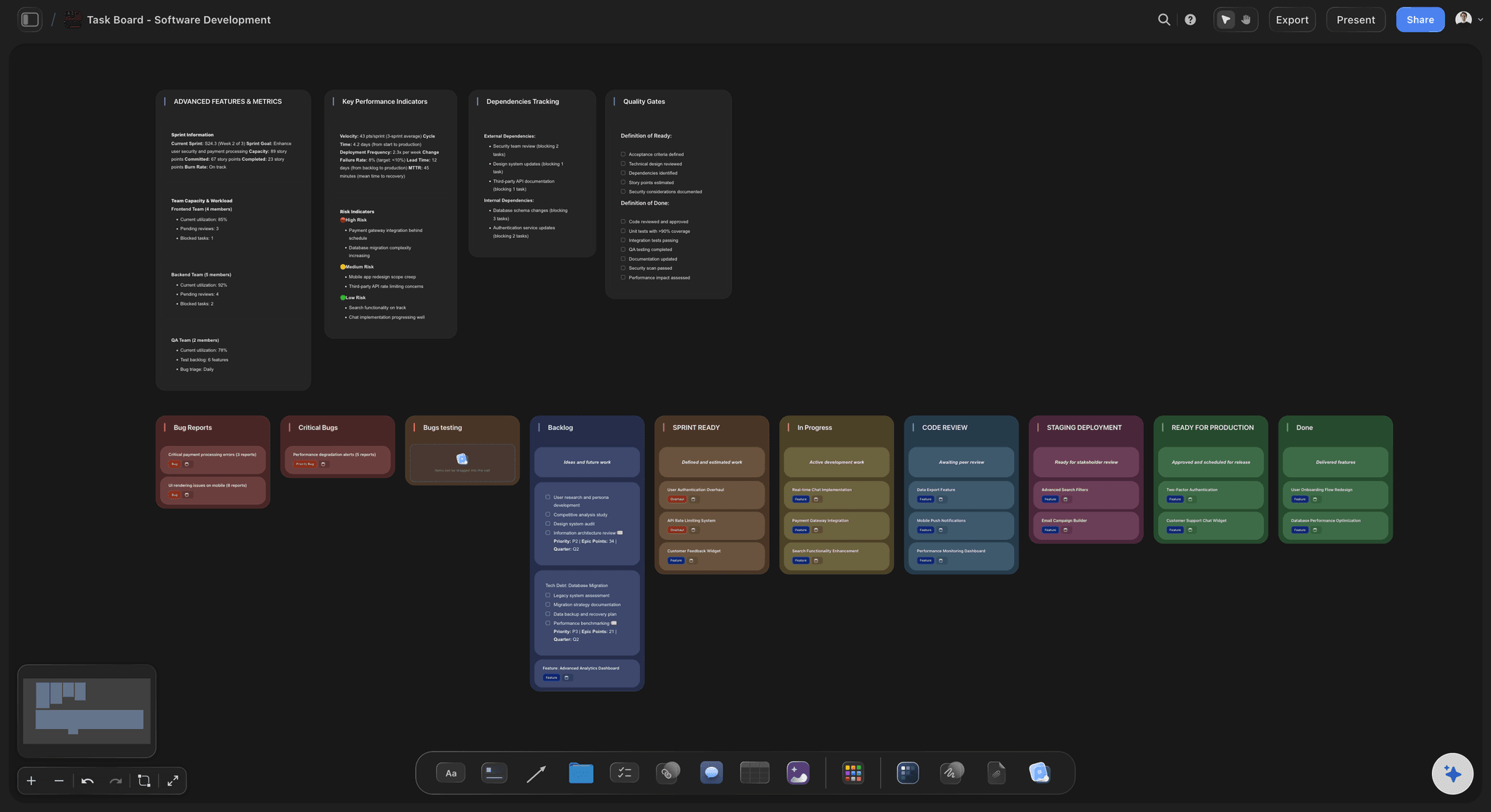
Task: Select the link chain tool
Action: pos(668,773)
